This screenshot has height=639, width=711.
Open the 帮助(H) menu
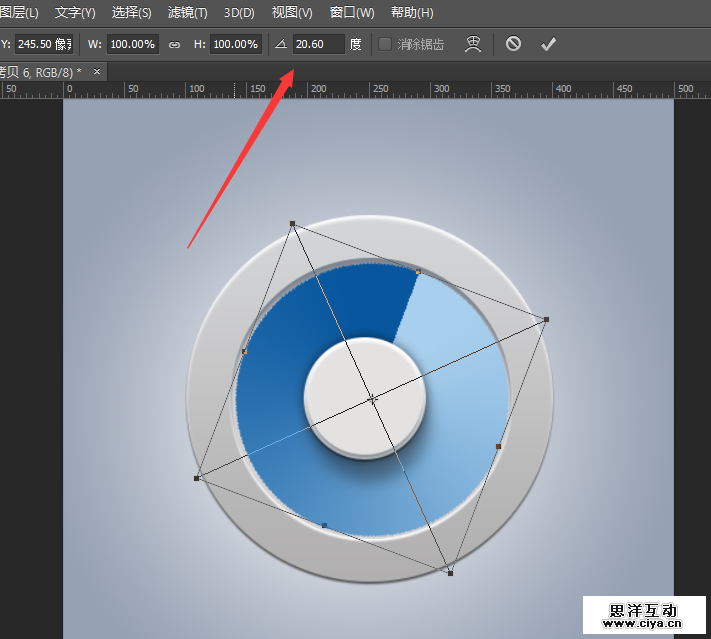[412, 13]
